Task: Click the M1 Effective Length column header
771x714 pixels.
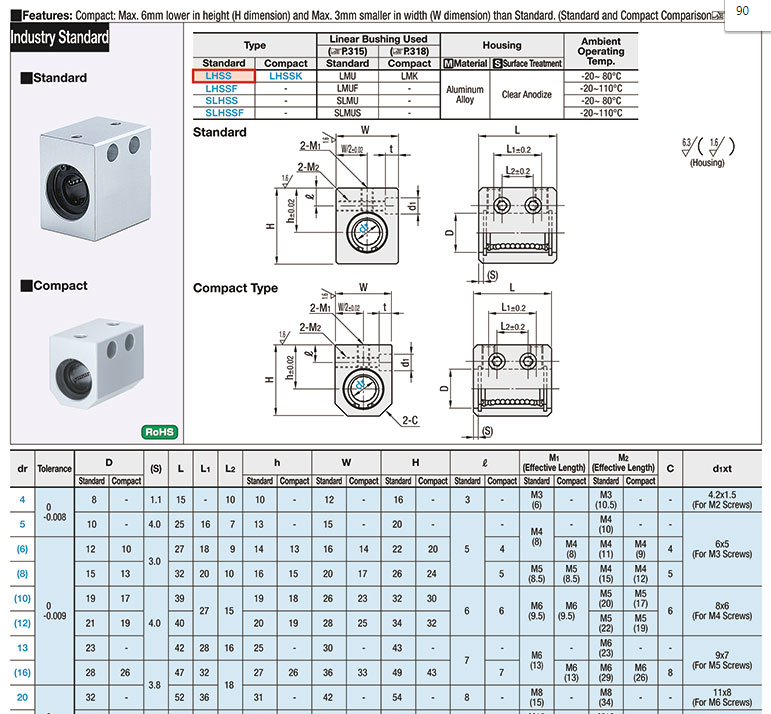Action: point(554,463)
